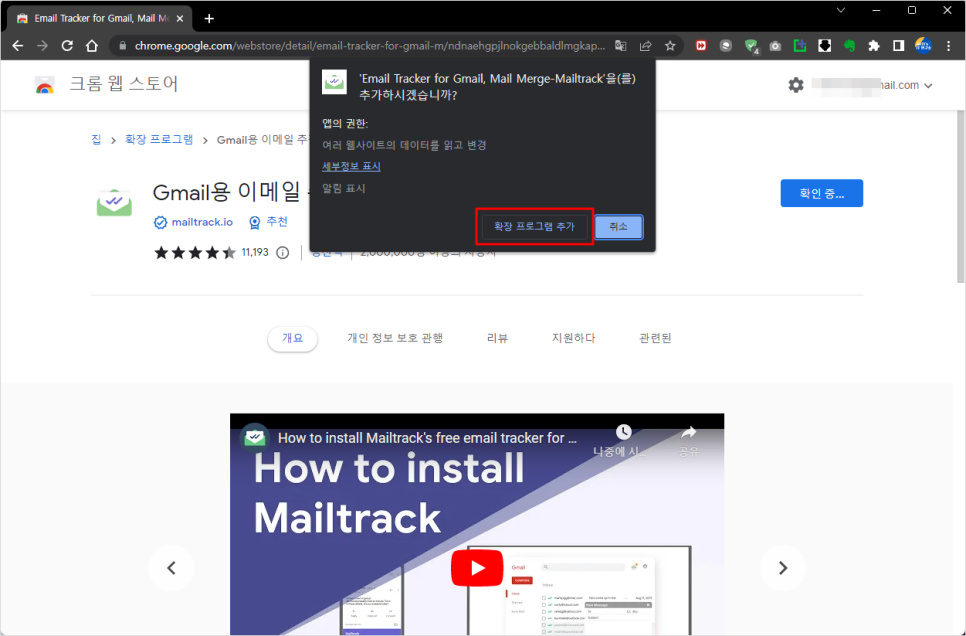
Task: Switch to 개인 정보 보호 관행 tab
Action: [395, 338]
